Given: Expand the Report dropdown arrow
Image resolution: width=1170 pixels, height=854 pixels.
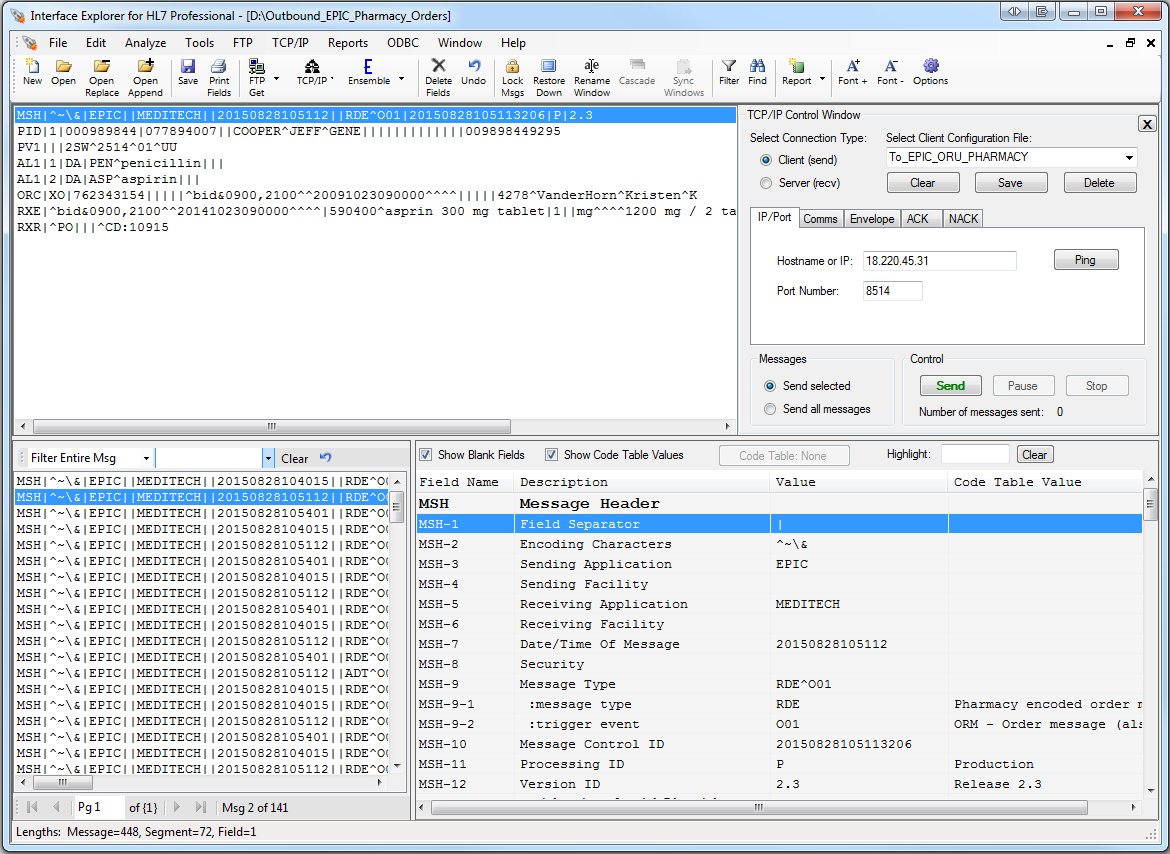Looking at the screenshot, I should (822, 78).
